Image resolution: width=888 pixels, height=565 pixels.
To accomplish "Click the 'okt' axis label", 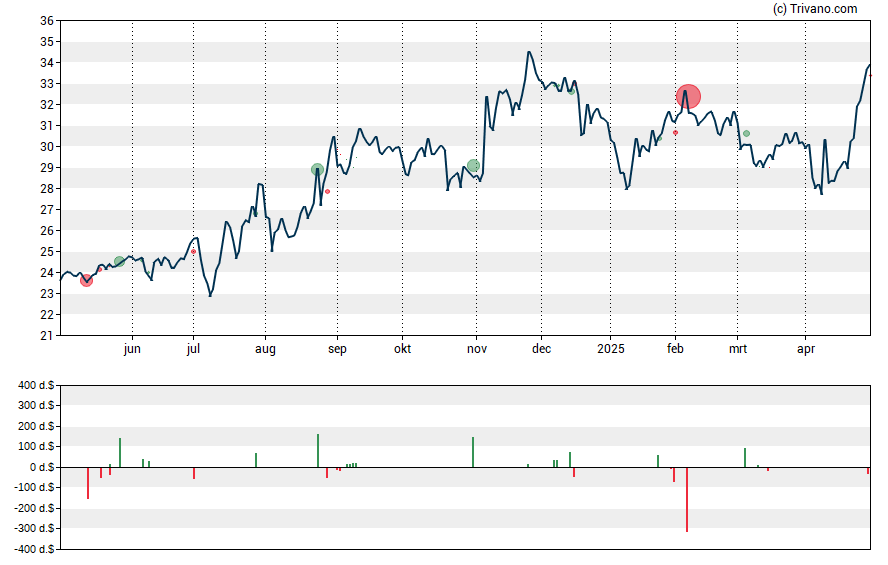I will pyautogui.click(x=403, y=349).
